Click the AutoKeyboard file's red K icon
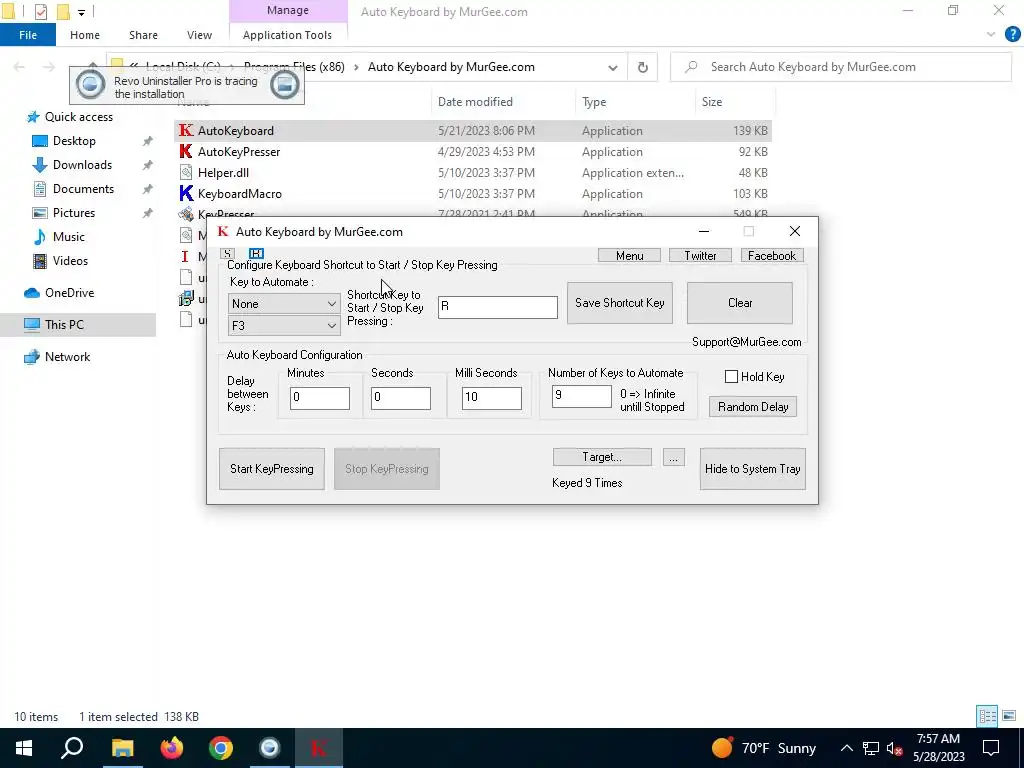 tap(186, 131)
